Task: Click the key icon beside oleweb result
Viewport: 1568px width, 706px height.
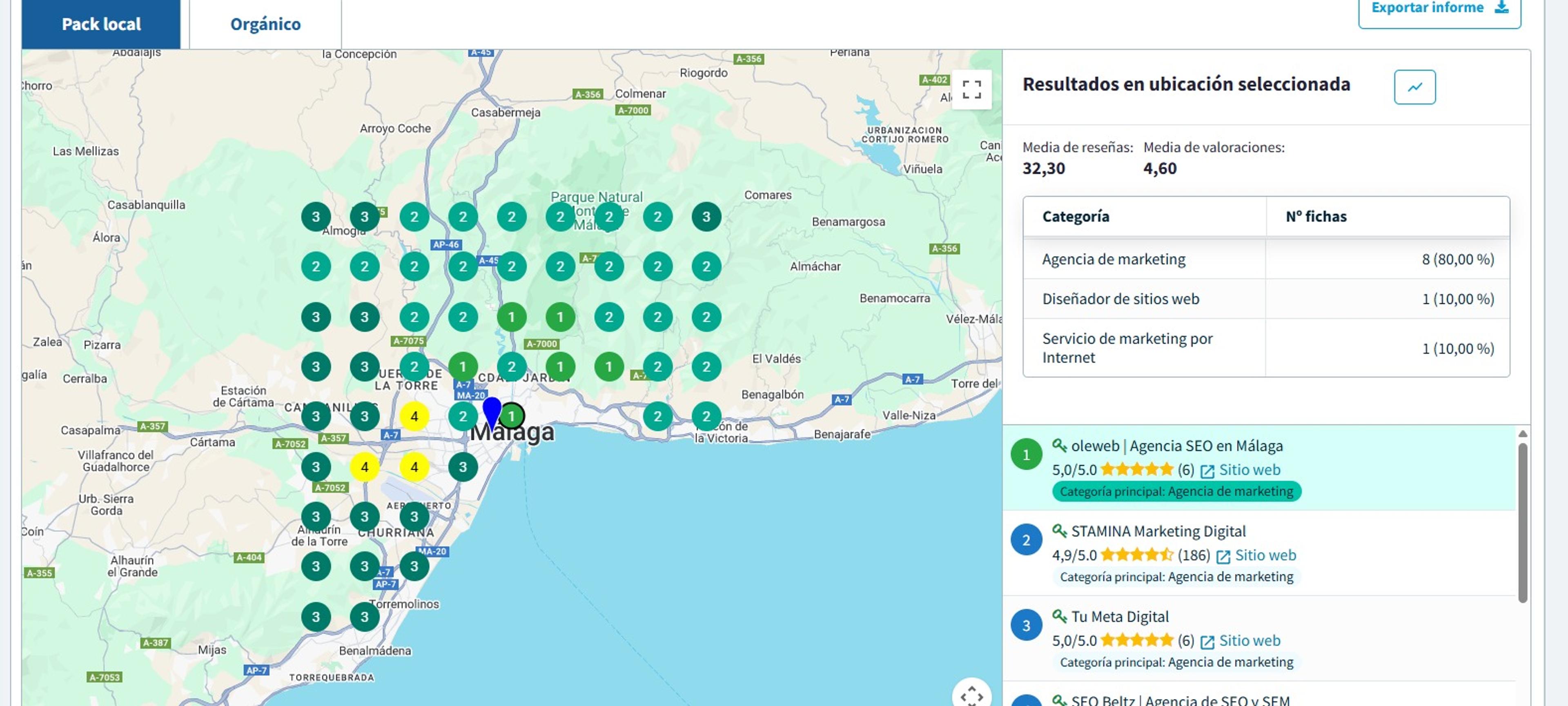Action: tap(1059, 446)
